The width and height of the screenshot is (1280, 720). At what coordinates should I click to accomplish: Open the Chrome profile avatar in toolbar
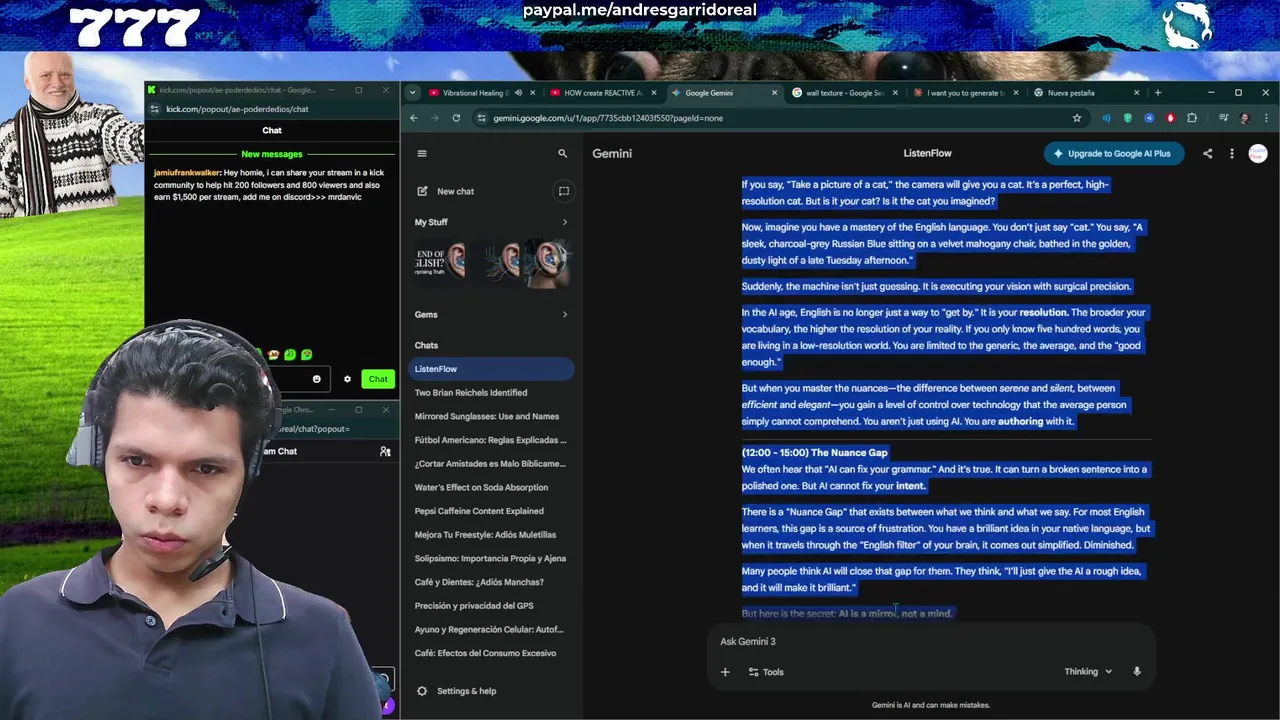point(1244,118)
